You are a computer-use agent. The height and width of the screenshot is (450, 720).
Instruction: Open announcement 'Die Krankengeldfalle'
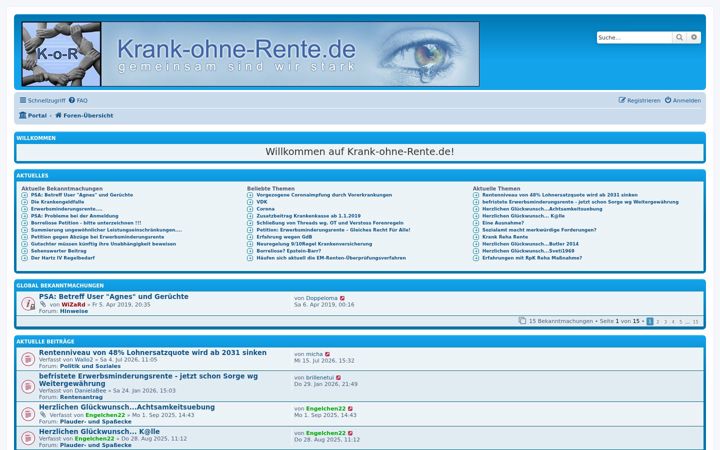click(x=57, y=202)
